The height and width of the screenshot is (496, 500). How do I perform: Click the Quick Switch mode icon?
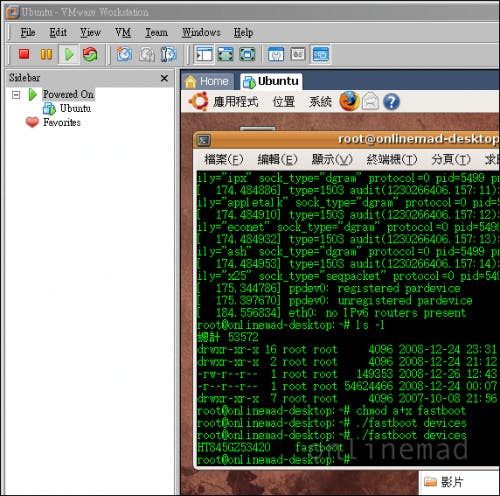226,54
